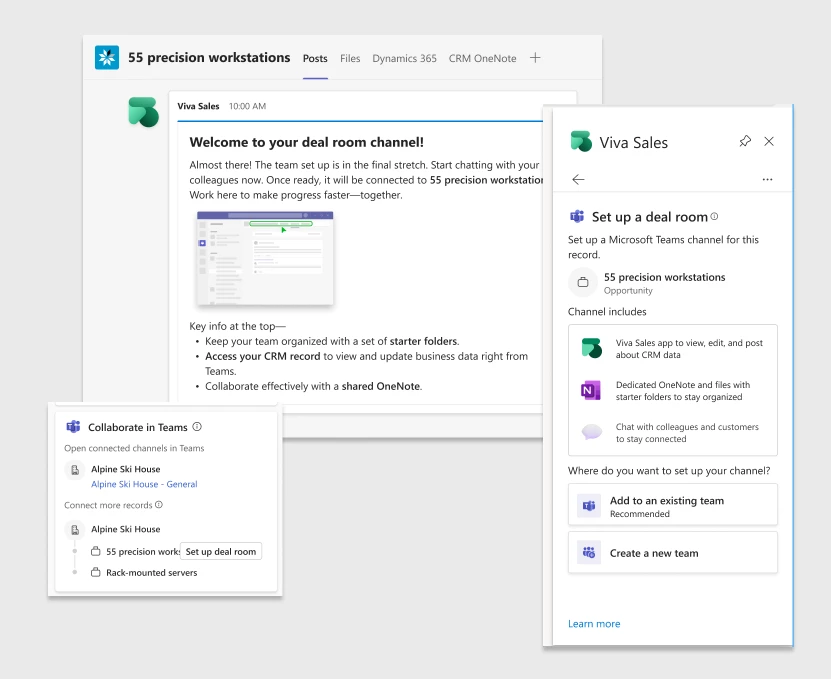Click the Alpine Ski House account icon
Screen dimensions: 831x679
[x=75, y=470]
